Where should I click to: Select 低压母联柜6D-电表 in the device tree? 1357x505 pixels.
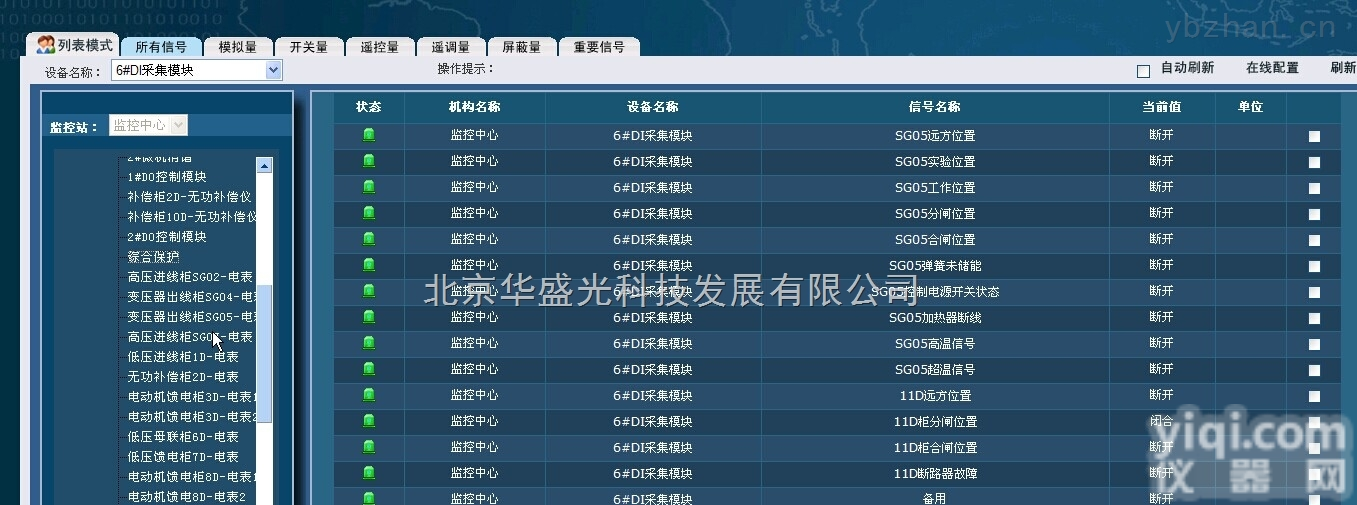[183, 437]
